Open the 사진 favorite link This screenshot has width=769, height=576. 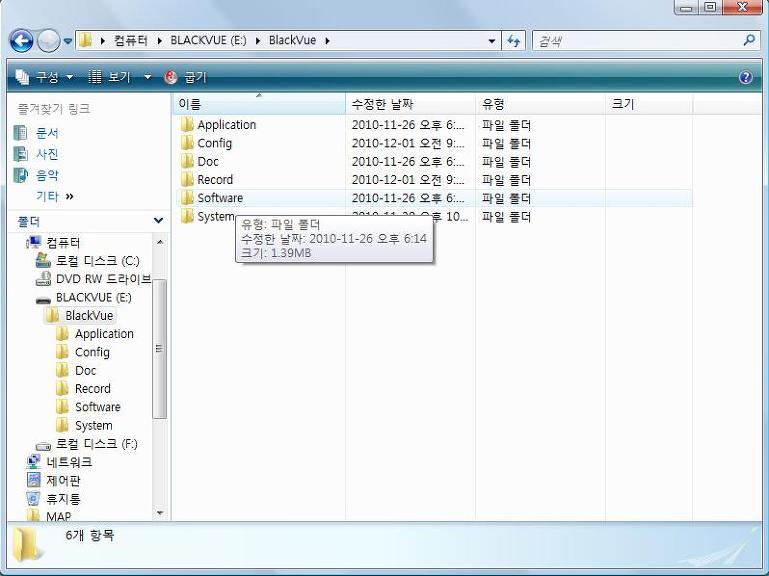(x=47, y=154)
